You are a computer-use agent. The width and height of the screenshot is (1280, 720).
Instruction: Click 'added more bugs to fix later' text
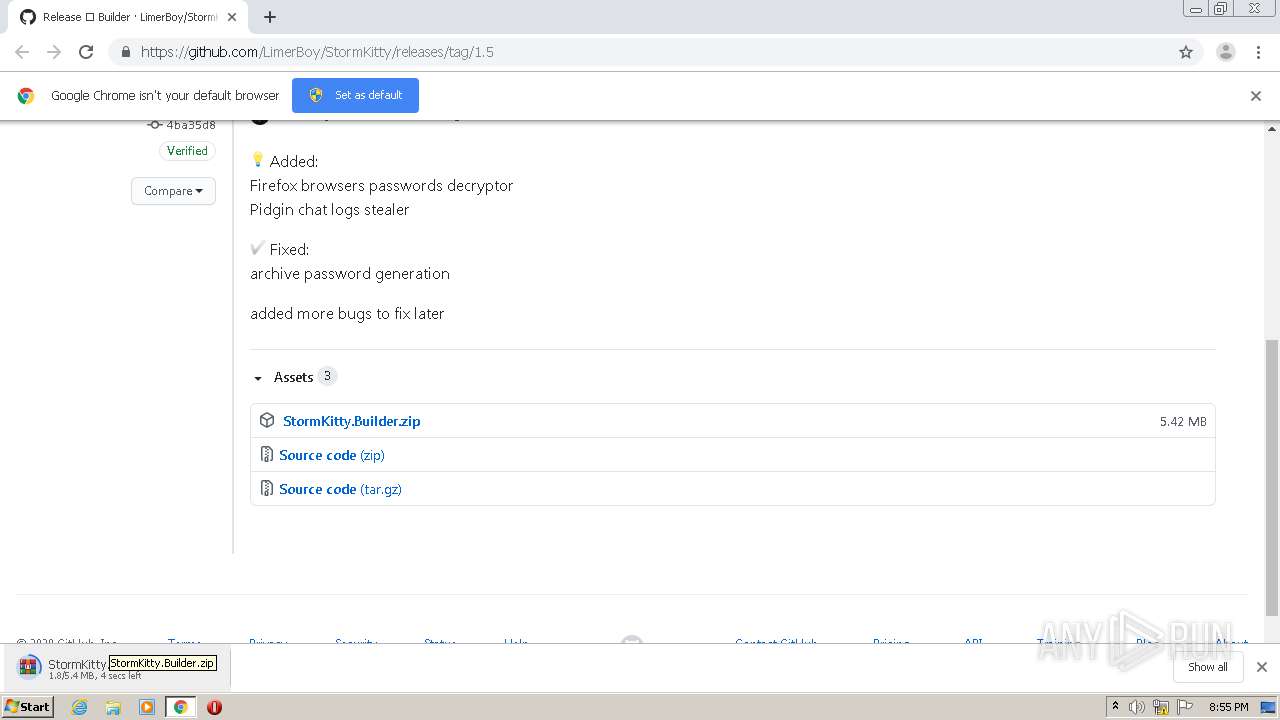point(347,313)
